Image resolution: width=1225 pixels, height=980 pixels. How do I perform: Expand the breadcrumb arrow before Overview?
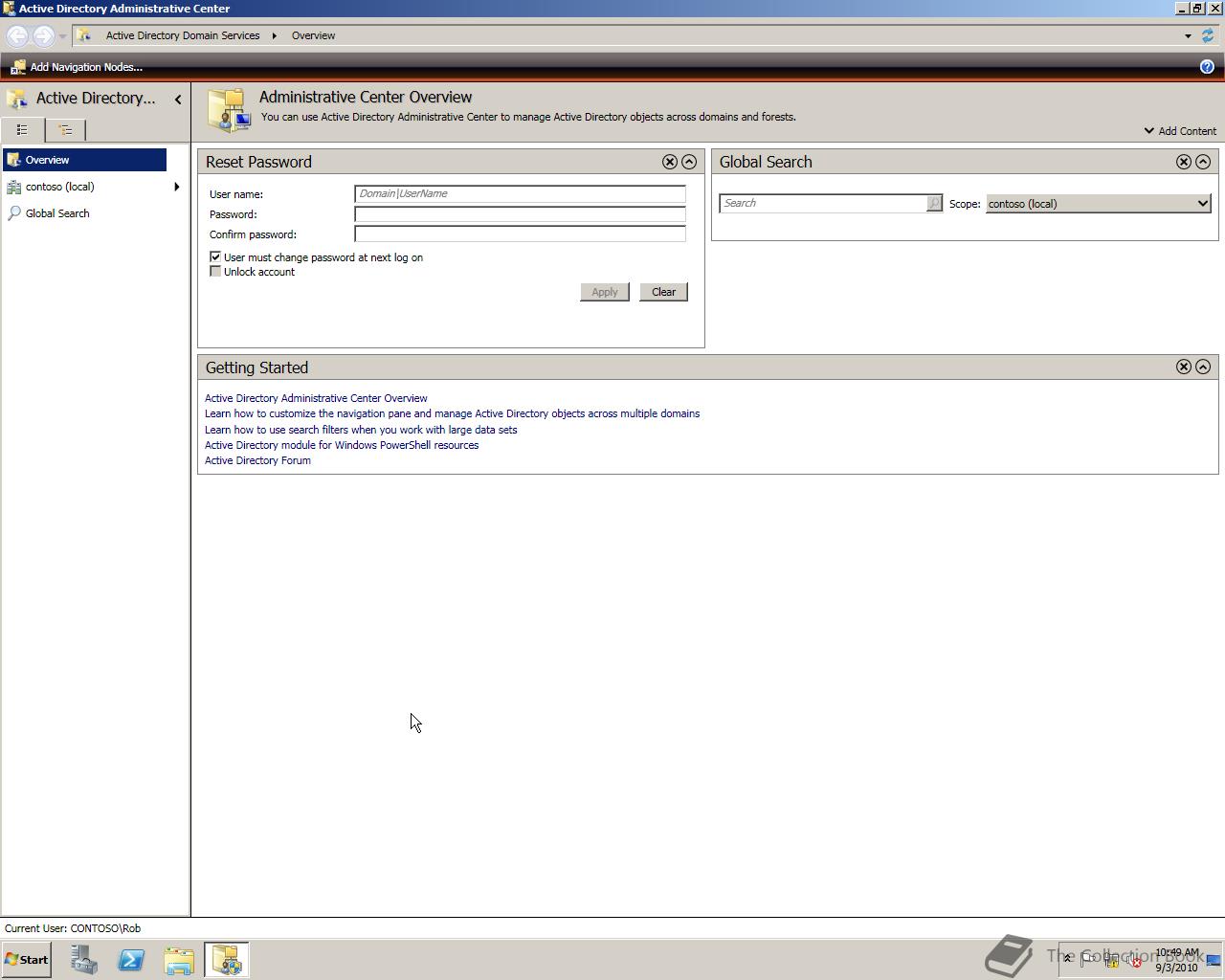[x=274, y=35]
